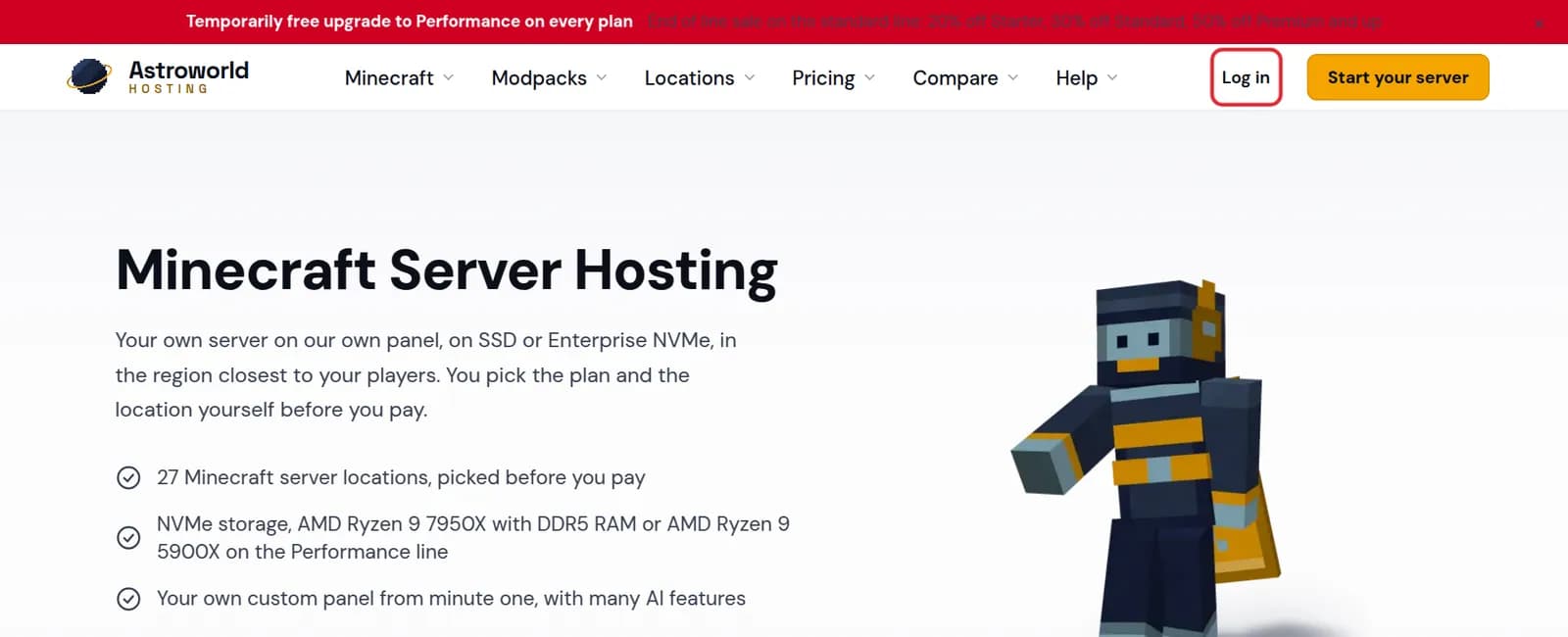
Task: Click the Log in button
Action: [1246, 77]
